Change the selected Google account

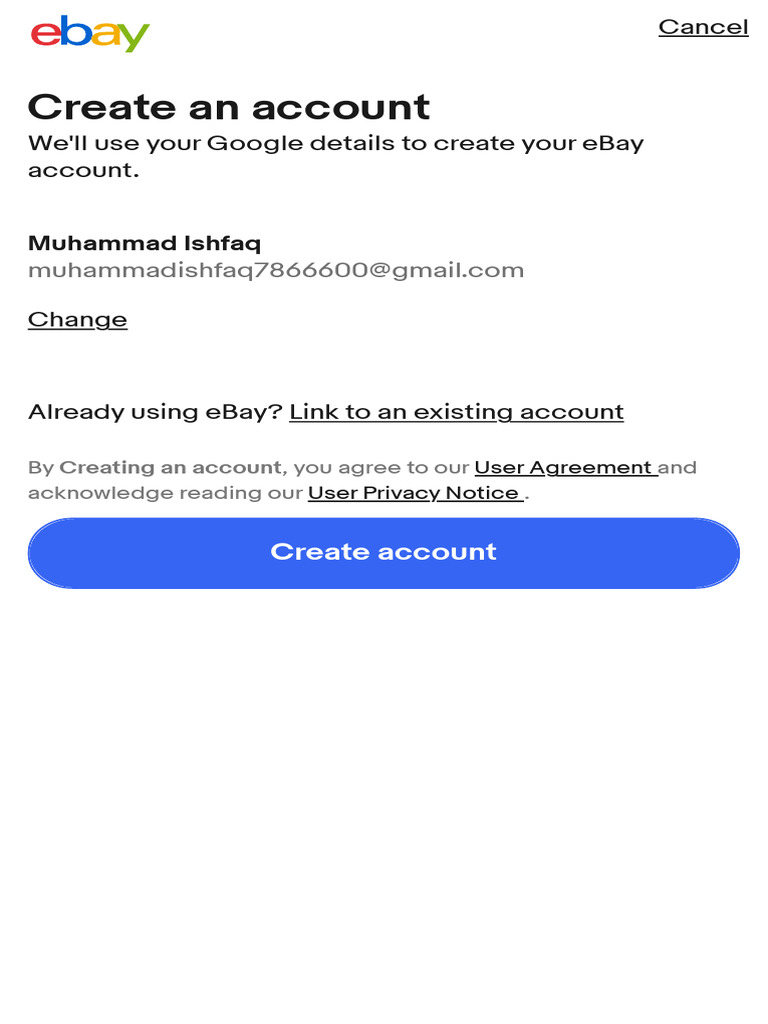[x=78, y=320]
